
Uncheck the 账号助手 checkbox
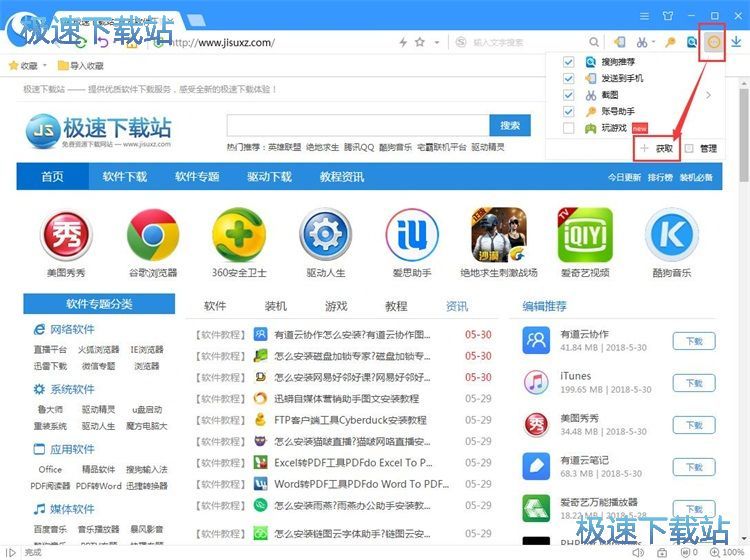point(568,111)
